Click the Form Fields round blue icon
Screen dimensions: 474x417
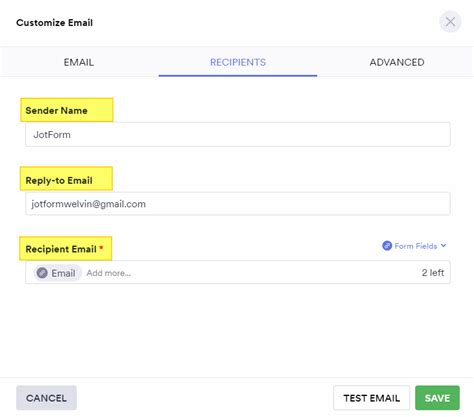pos(387,246)
